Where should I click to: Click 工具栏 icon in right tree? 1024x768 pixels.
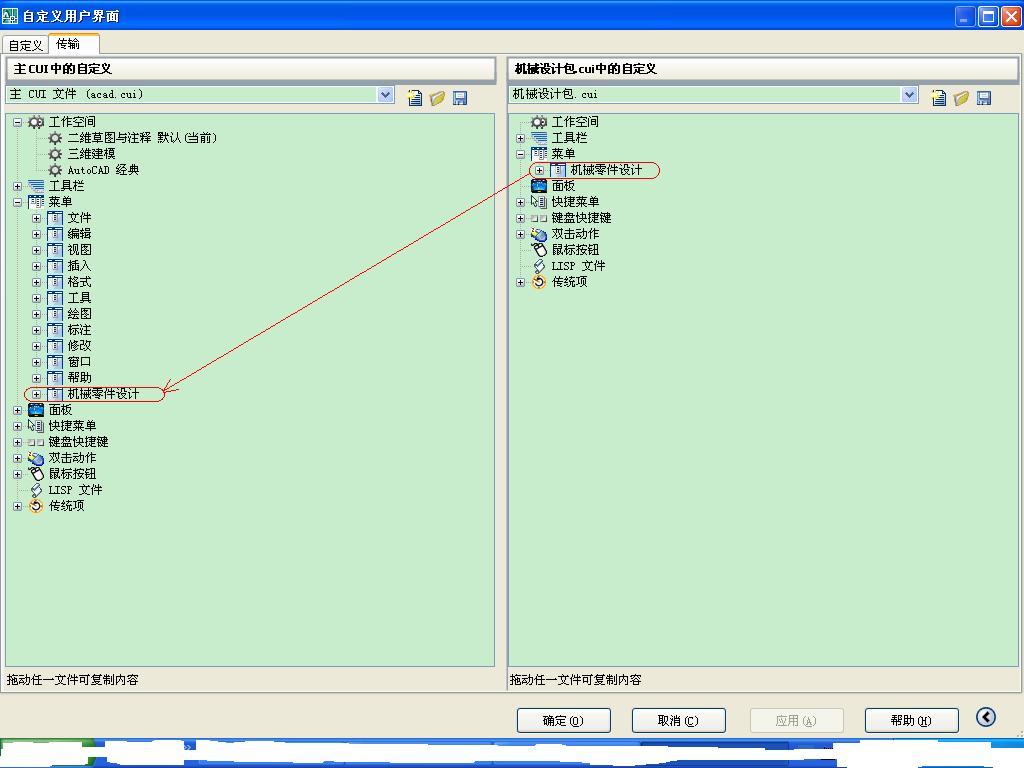(539, 138)
